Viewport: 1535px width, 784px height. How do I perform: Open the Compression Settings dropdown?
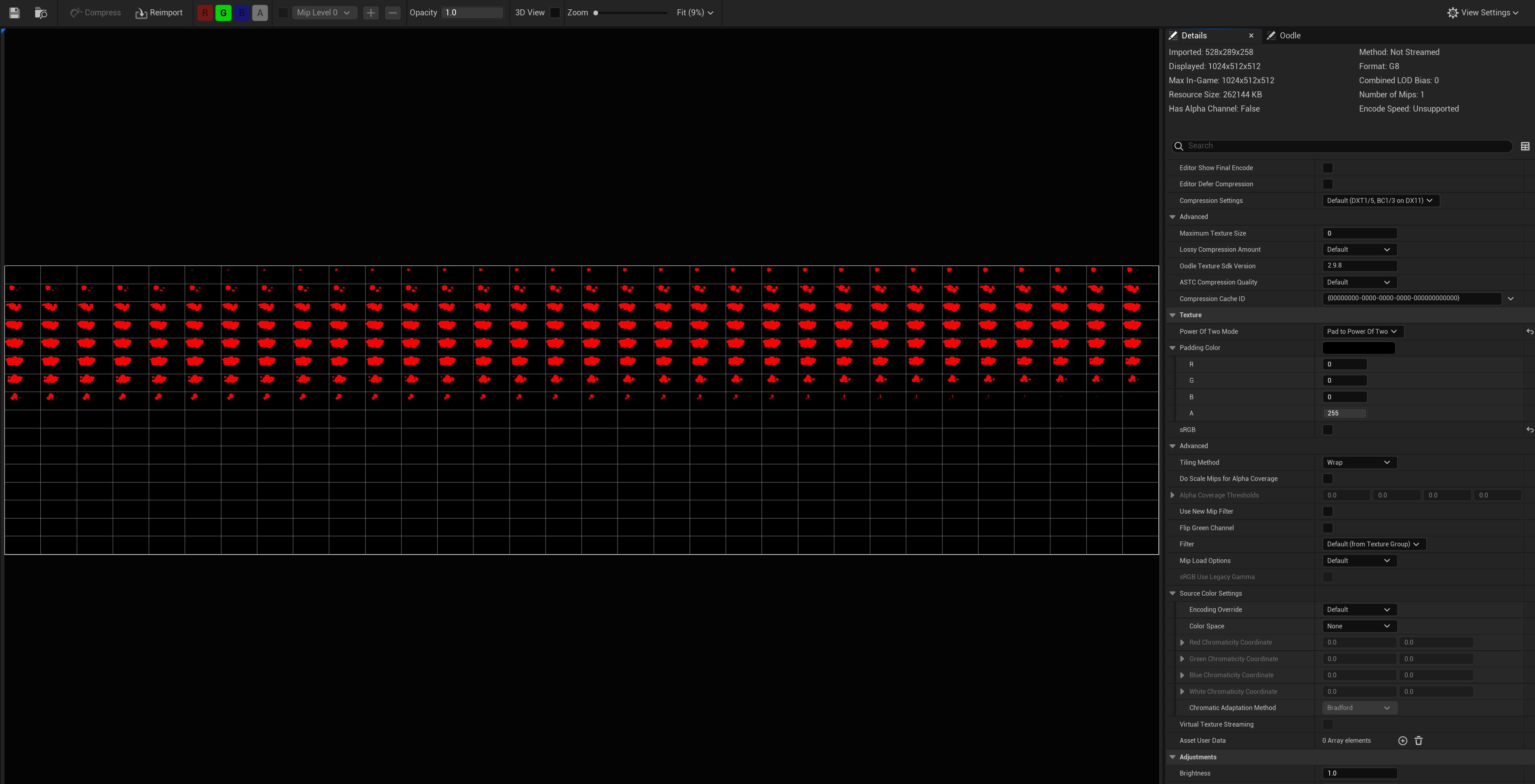tap(1379, 201)
